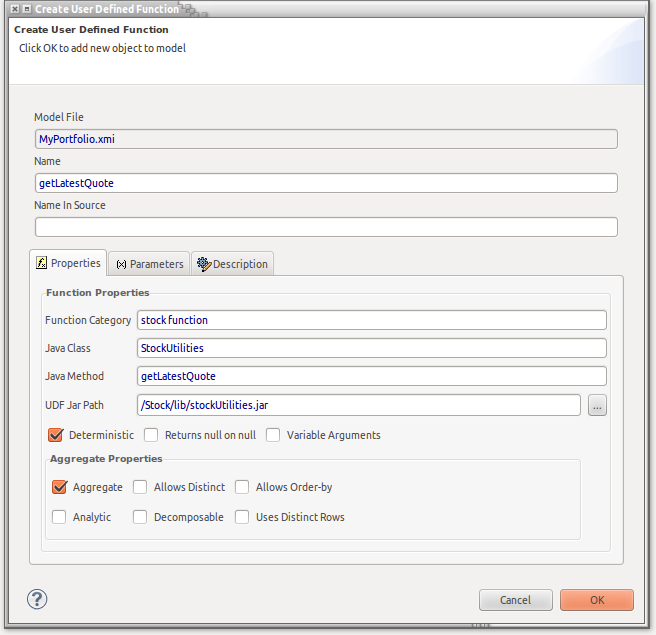Image resolution: width=656 pixels, height=635 pixels.
Task: Click the 'Java Class' label
Action: tap(68, 348)
